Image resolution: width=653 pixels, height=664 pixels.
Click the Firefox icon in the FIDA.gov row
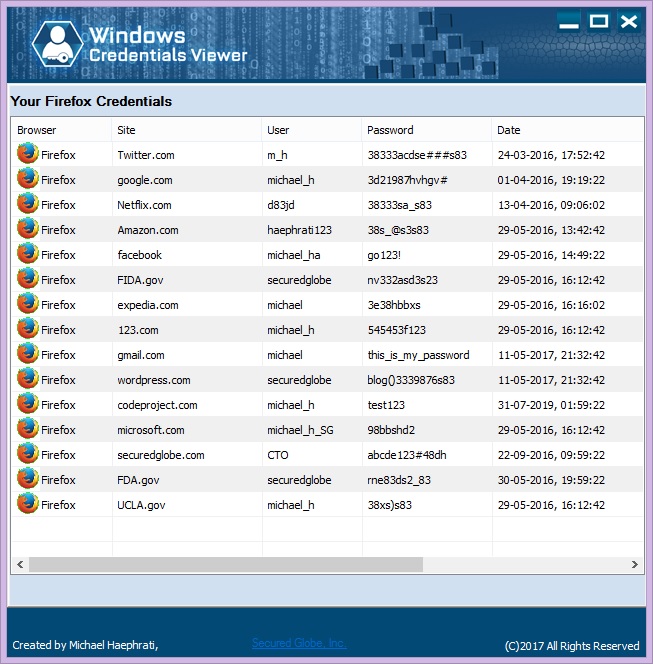point(28,278)
